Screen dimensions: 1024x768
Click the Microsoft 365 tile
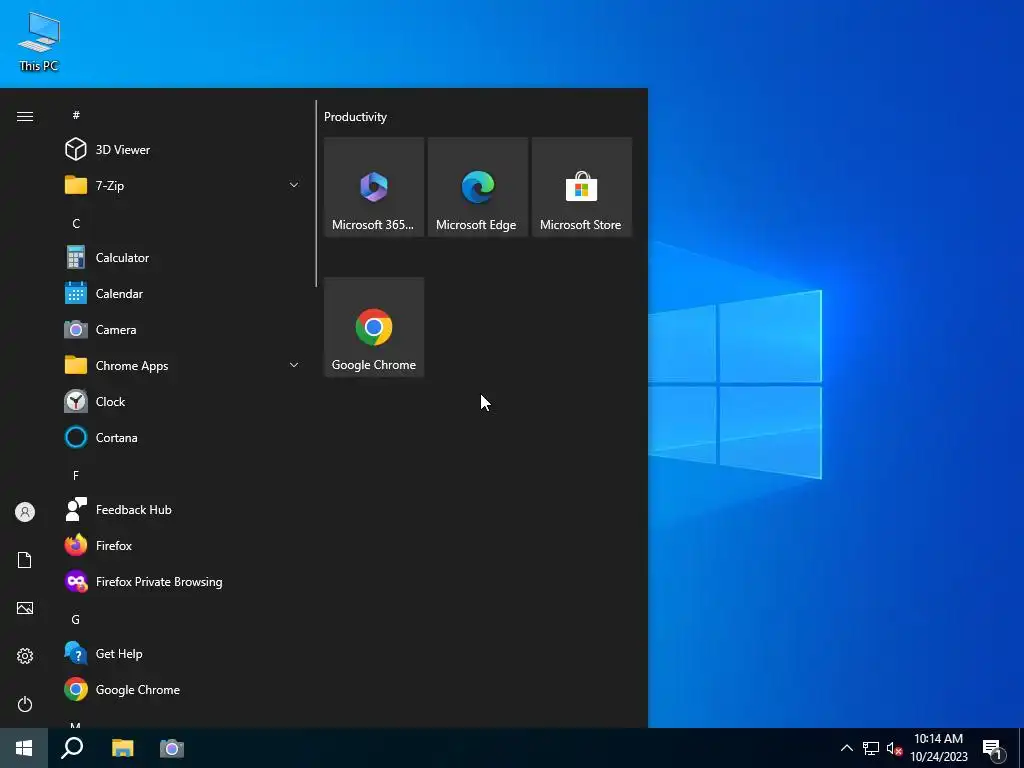[x=374, y=187]
